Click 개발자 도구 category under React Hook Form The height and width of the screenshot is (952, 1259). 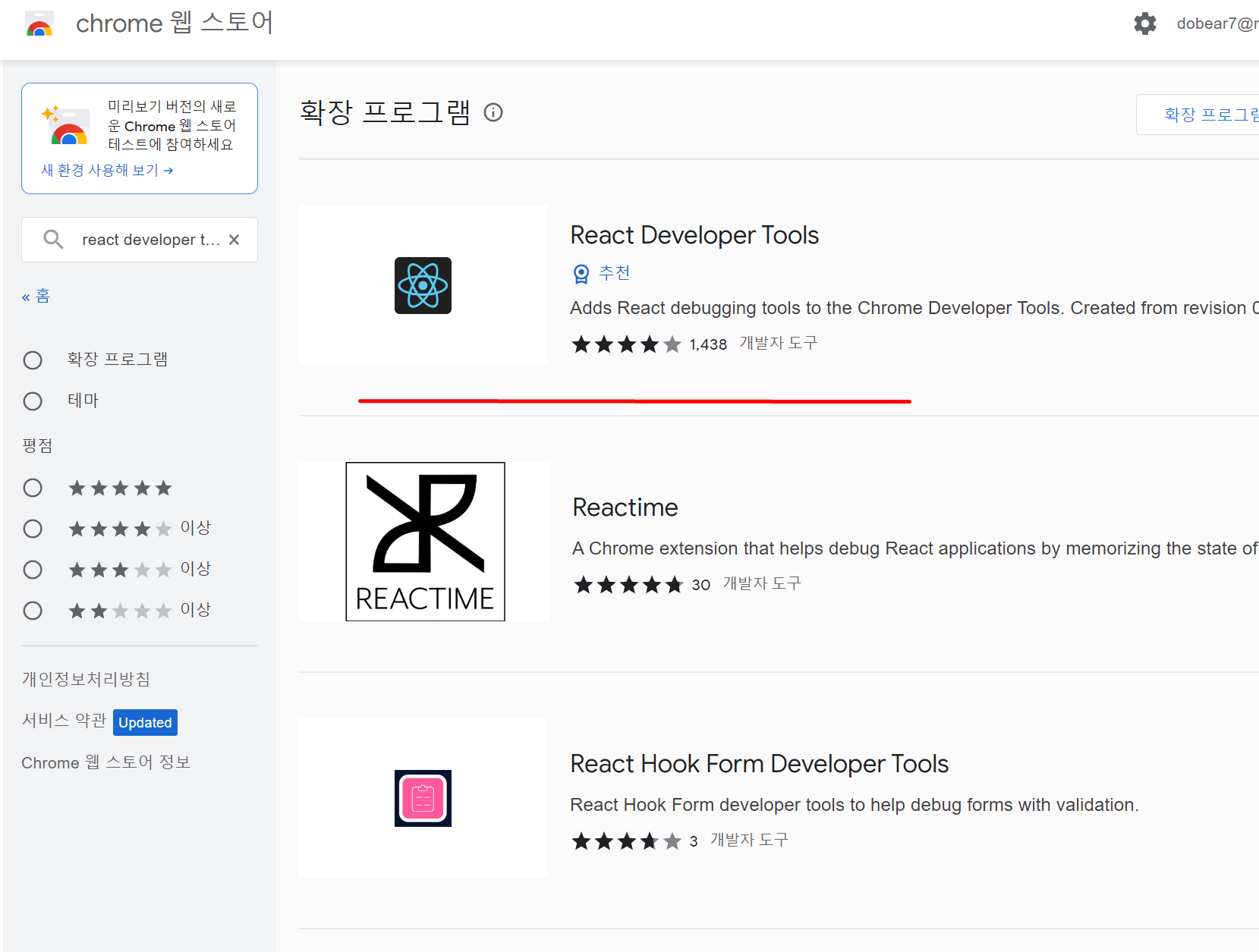pos(749,840)
